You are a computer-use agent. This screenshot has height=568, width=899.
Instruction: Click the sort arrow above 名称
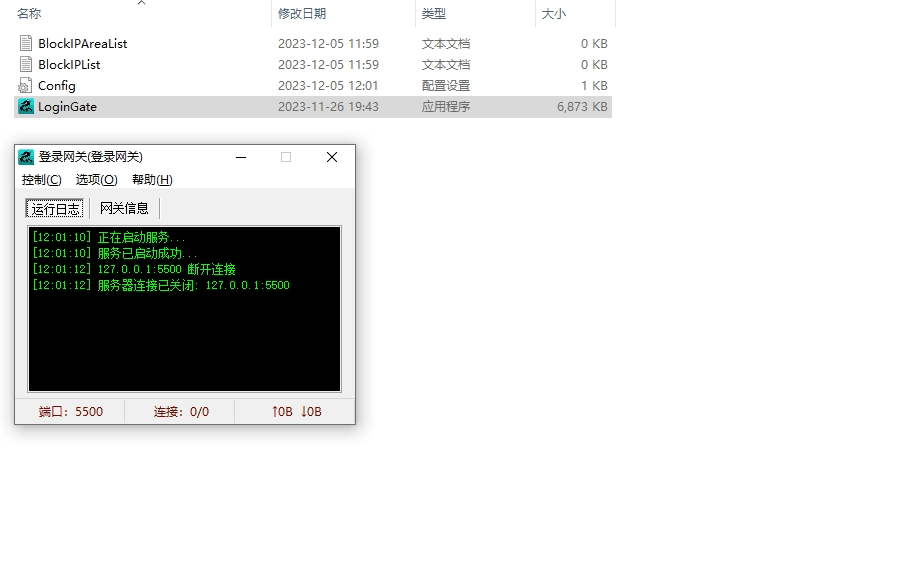[x=142, y=3]
